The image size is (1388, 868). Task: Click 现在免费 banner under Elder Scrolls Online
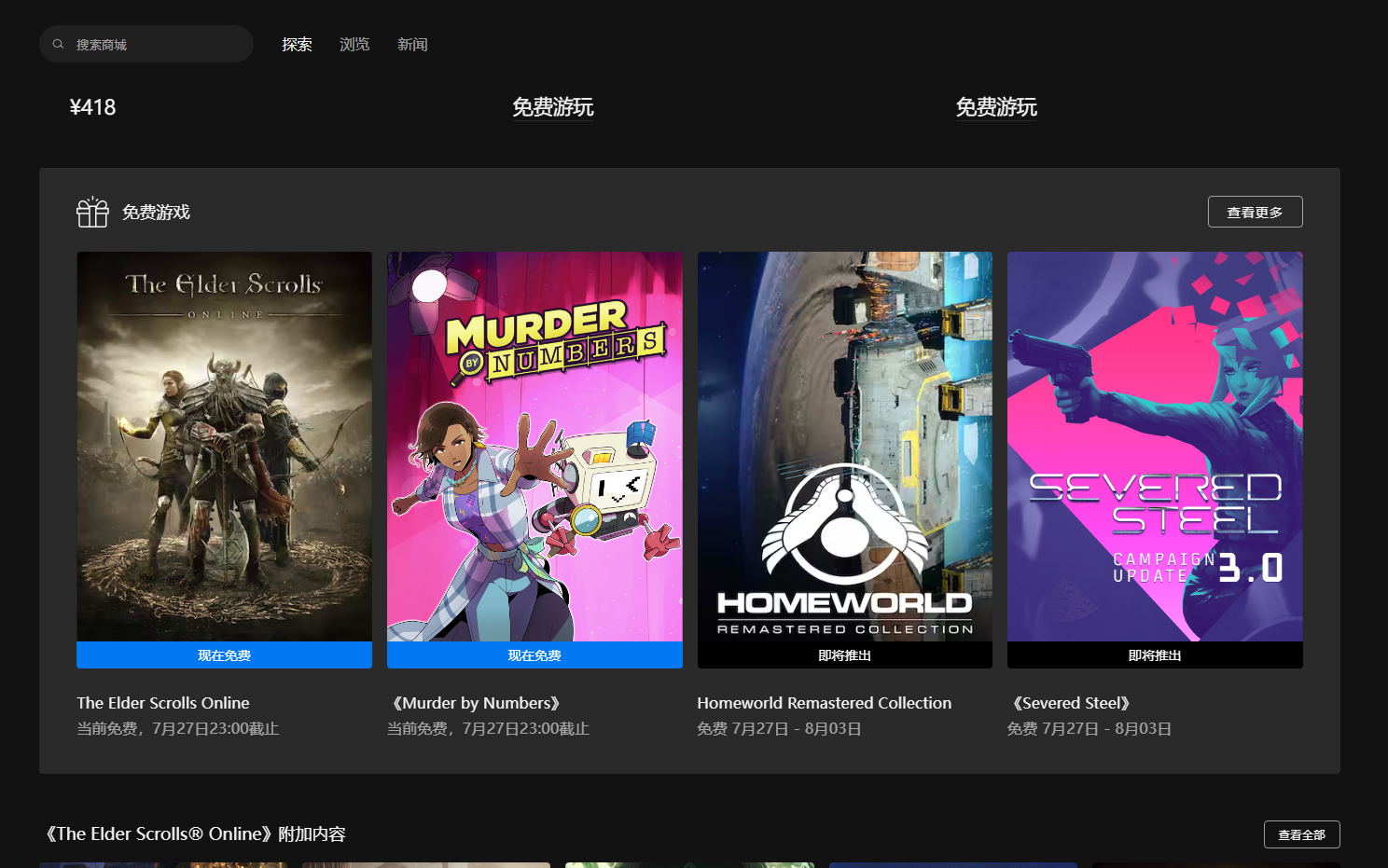click(x=224, y=655)
